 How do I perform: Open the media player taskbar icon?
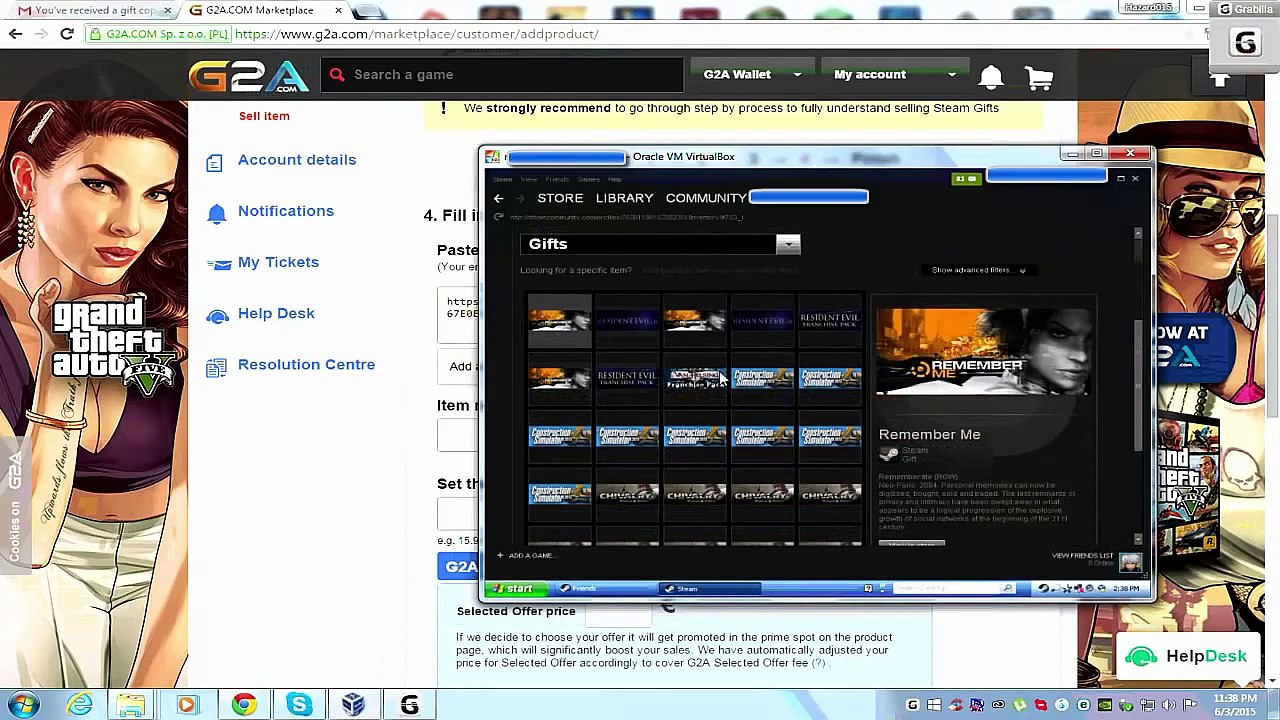tap(186, 705)
